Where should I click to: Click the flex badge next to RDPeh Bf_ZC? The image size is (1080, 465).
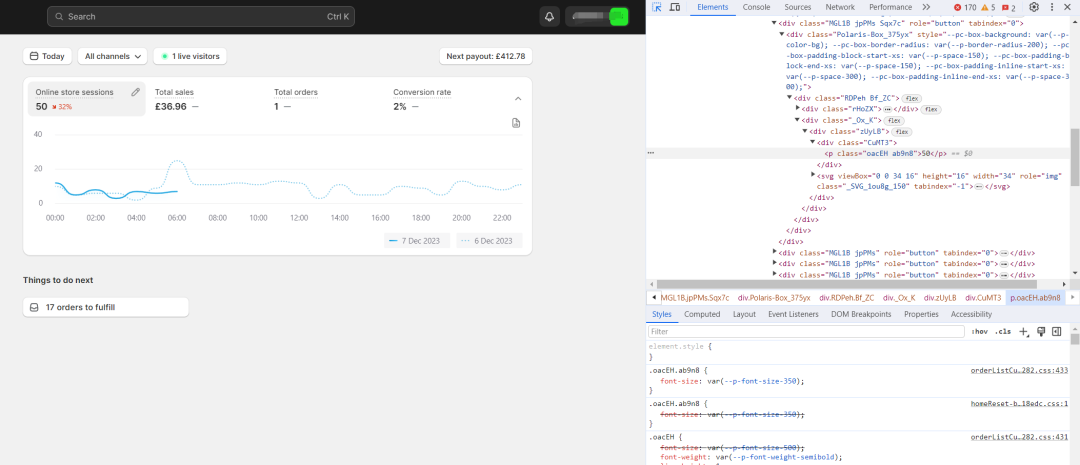(912, 99)
